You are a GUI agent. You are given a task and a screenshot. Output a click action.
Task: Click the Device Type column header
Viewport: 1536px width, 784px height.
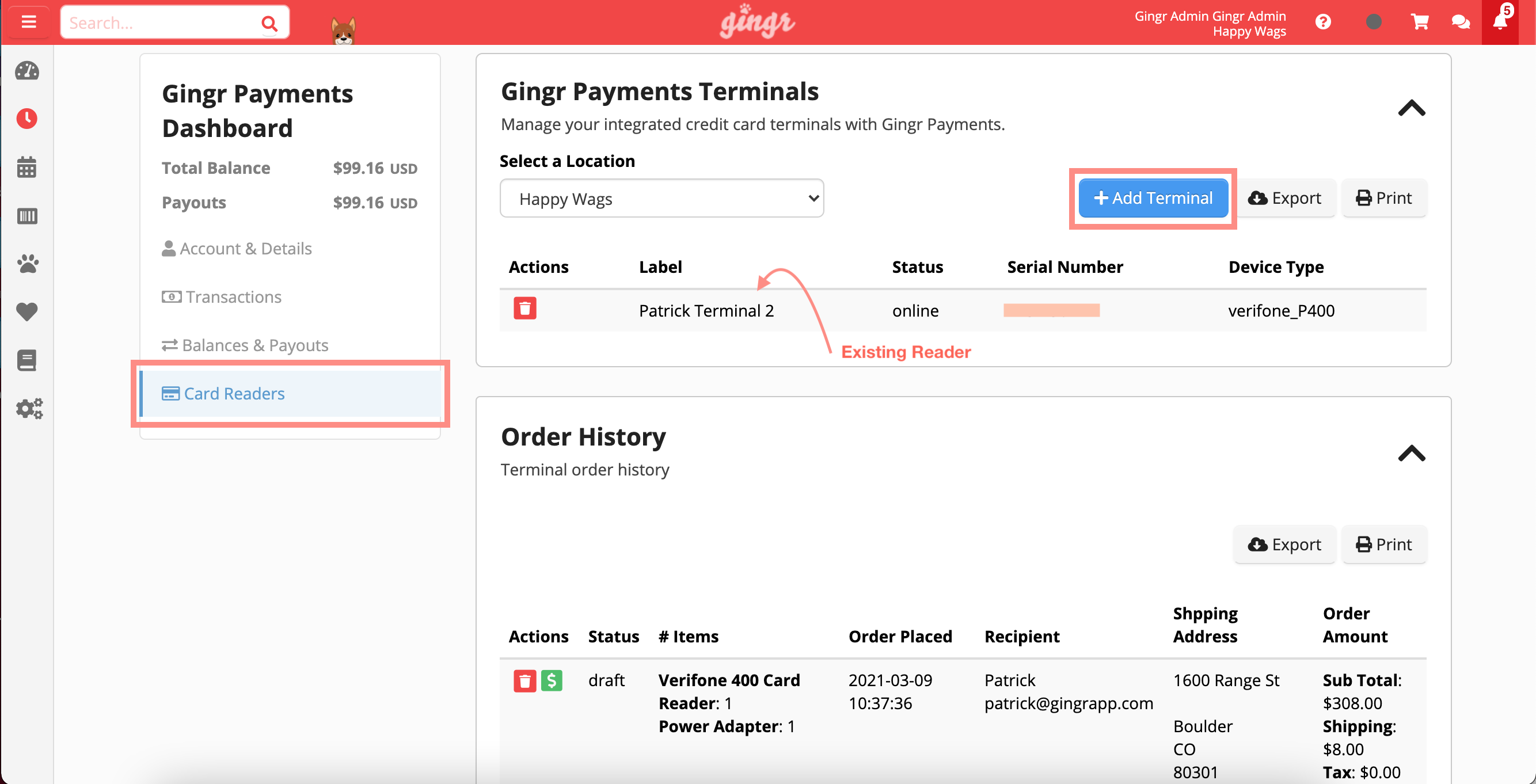pos(1276,267)
